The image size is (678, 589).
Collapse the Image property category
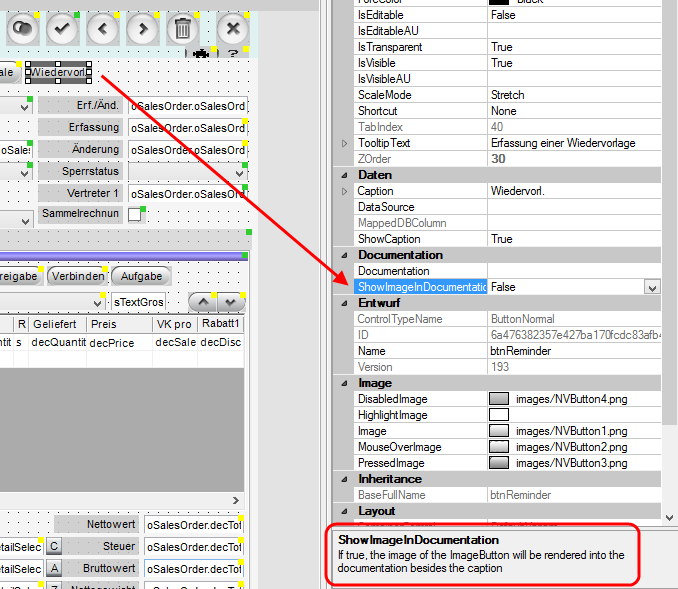(346, 383)
